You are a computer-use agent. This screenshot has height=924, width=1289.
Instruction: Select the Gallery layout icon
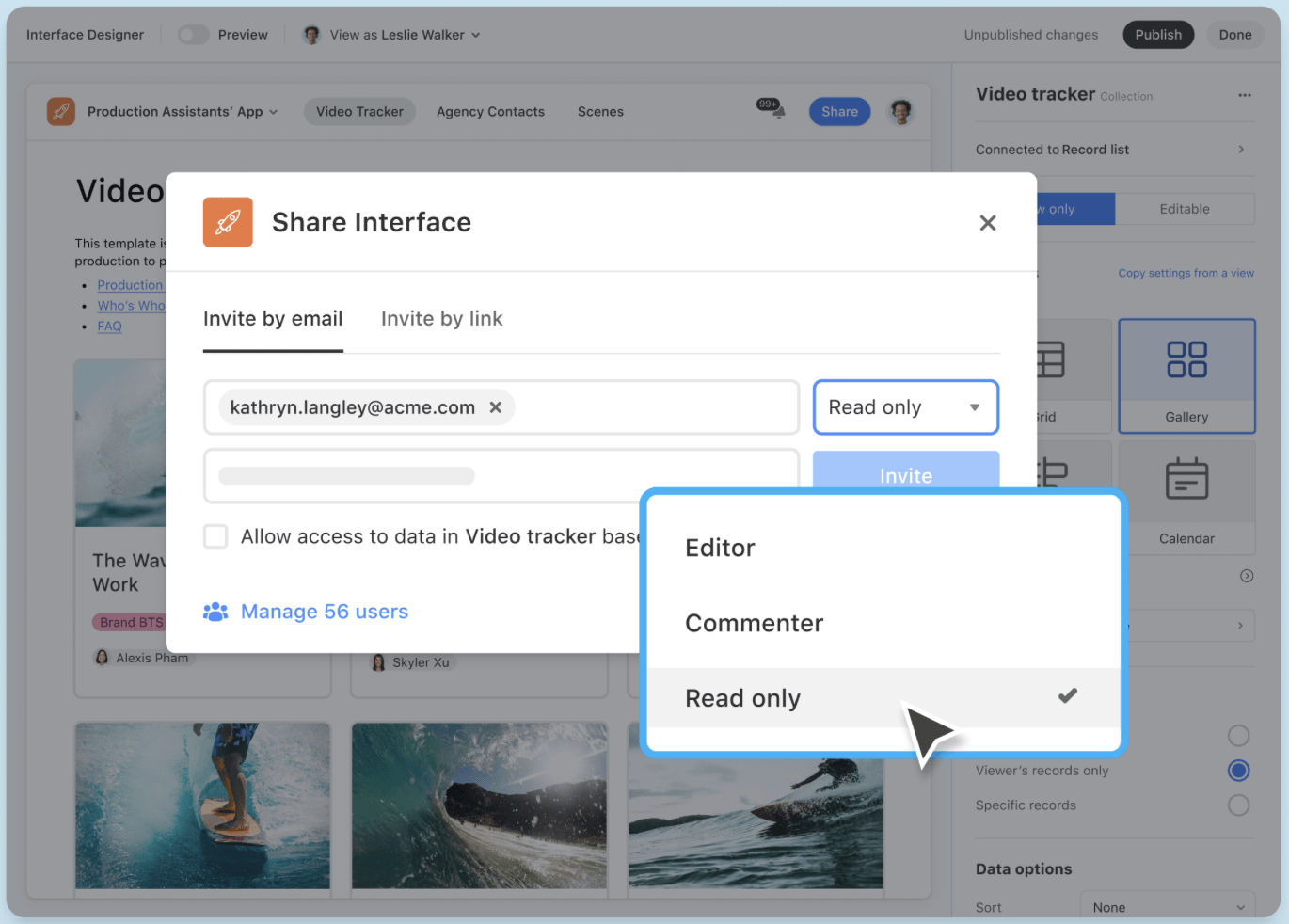point(1186,375)
